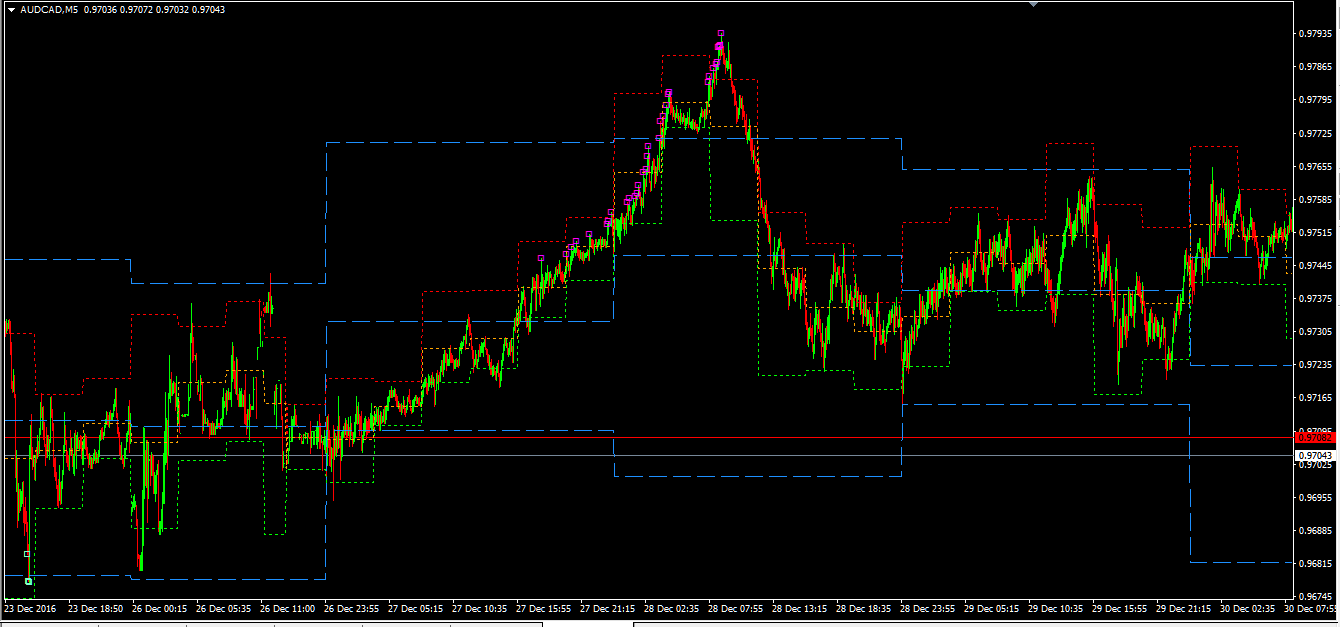The image size is (1340, 627).
Task: Click the 0.97655 price scale label
Action: tap(1313, 166)
